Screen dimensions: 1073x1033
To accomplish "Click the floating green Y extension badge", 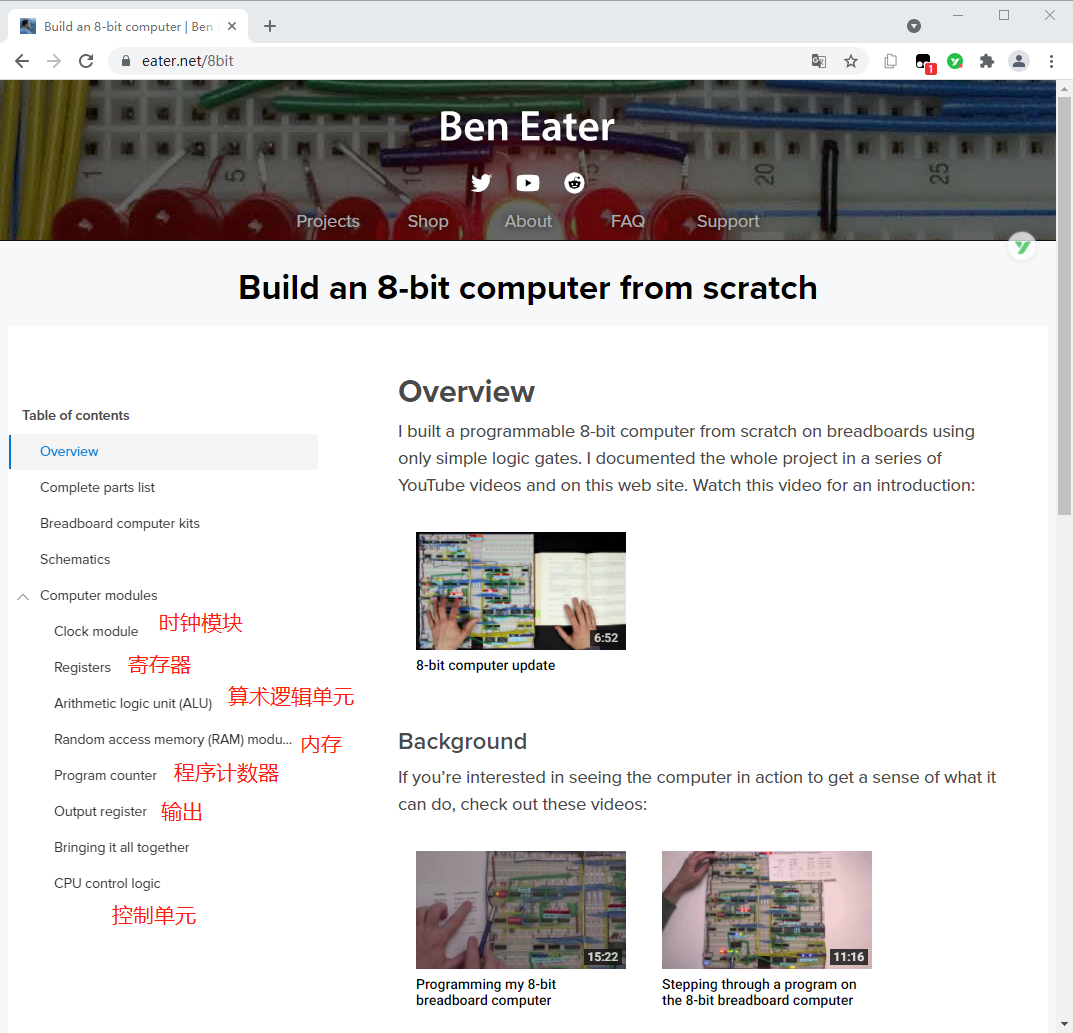I will click(x=1022, y=246).
